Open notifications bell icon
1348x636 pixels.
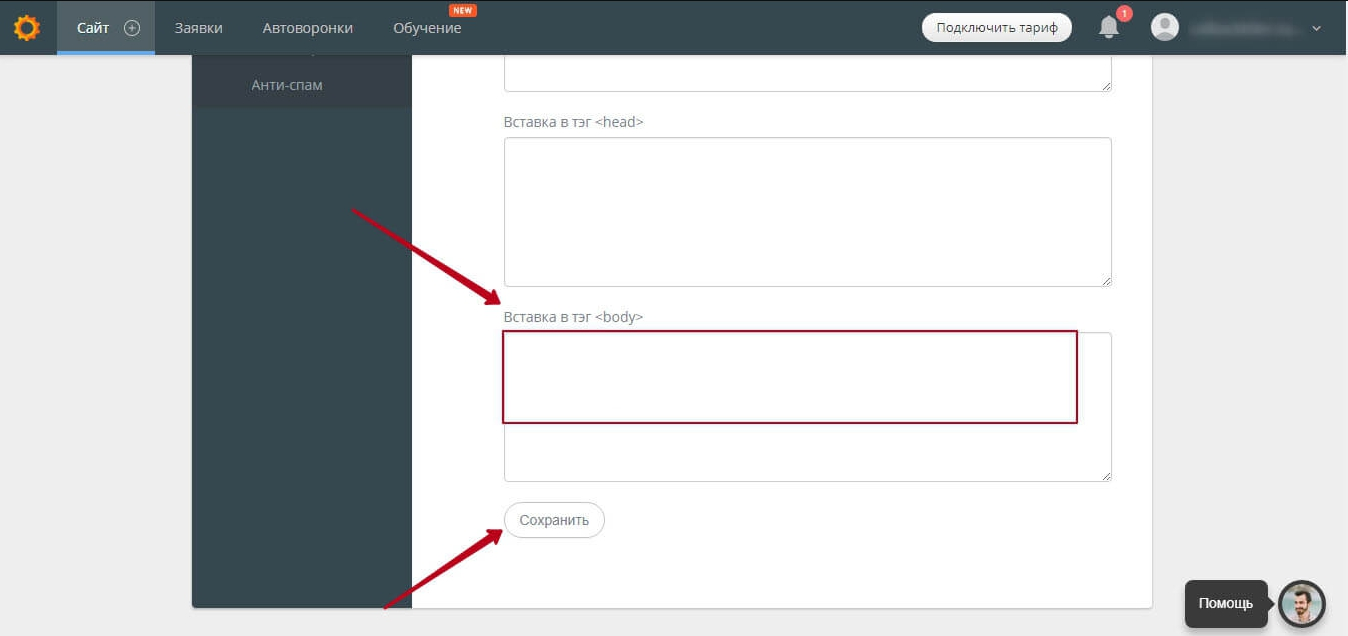point(1109,28)
